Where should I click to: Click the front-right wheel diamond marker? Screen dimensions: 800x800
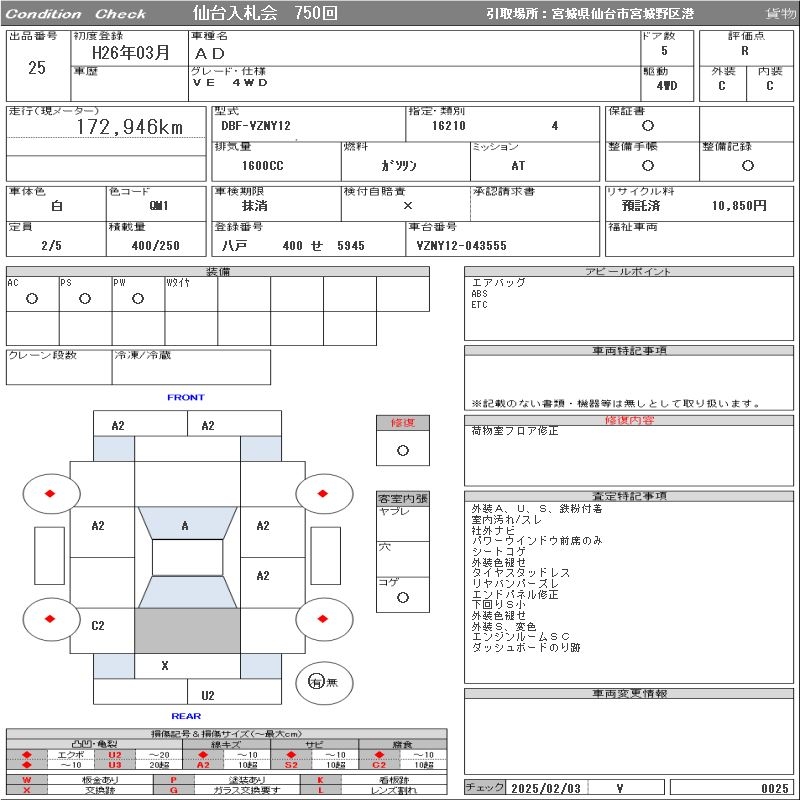pos(324,493)
